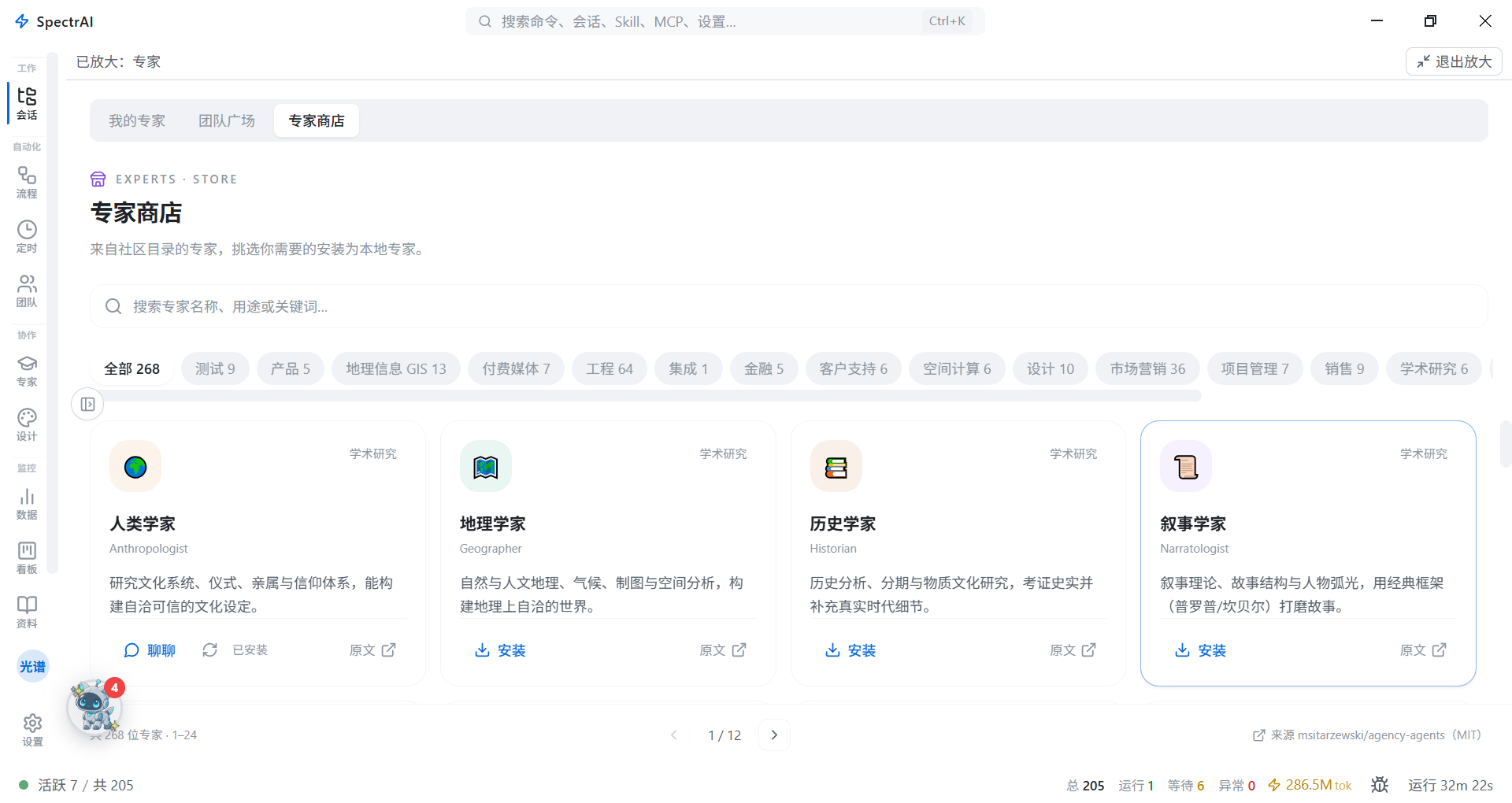Screen dimensions: 1512x803
Task: Open the 流程 workflow sidebar icon
Action: [x=27, y=182]
